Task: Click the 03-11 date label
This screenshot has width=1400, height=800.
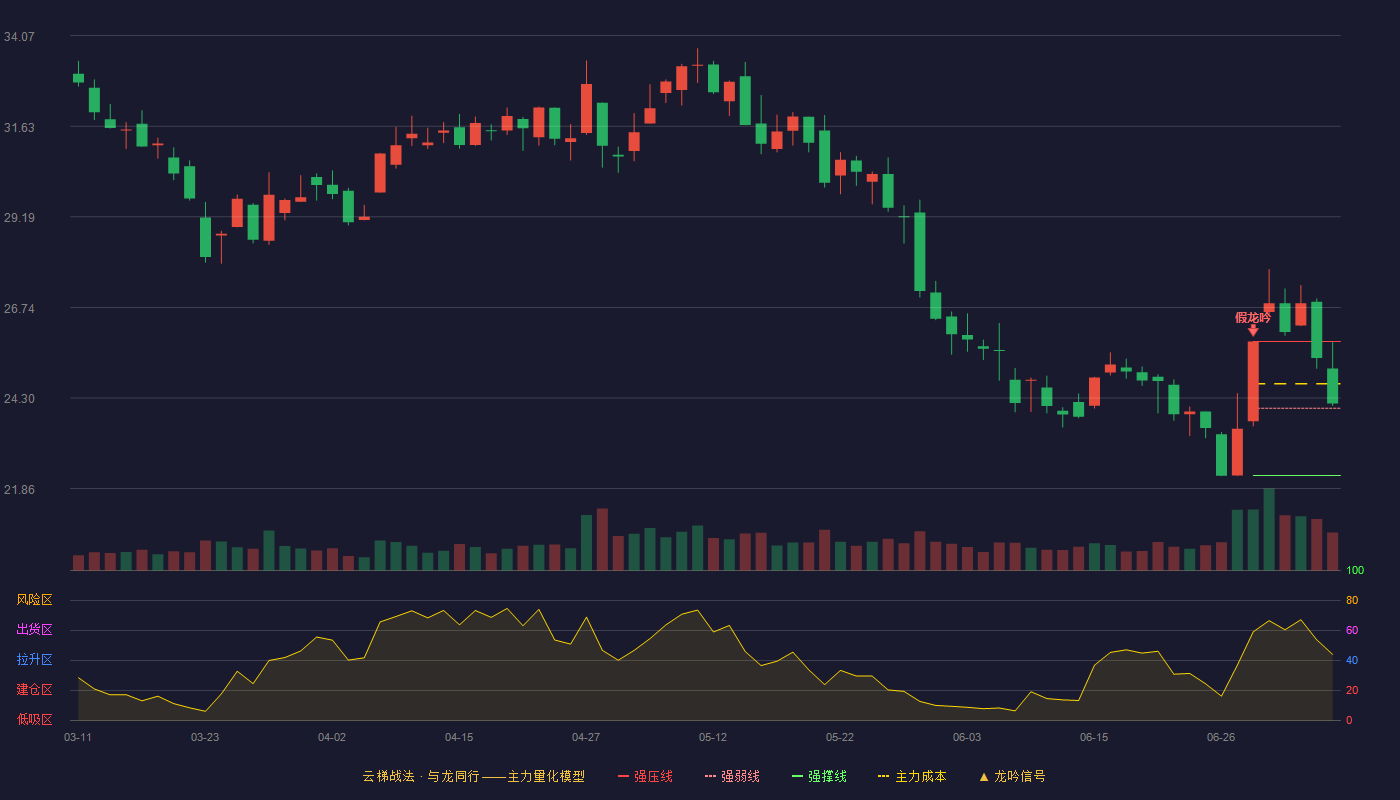Action: point(78,737)
